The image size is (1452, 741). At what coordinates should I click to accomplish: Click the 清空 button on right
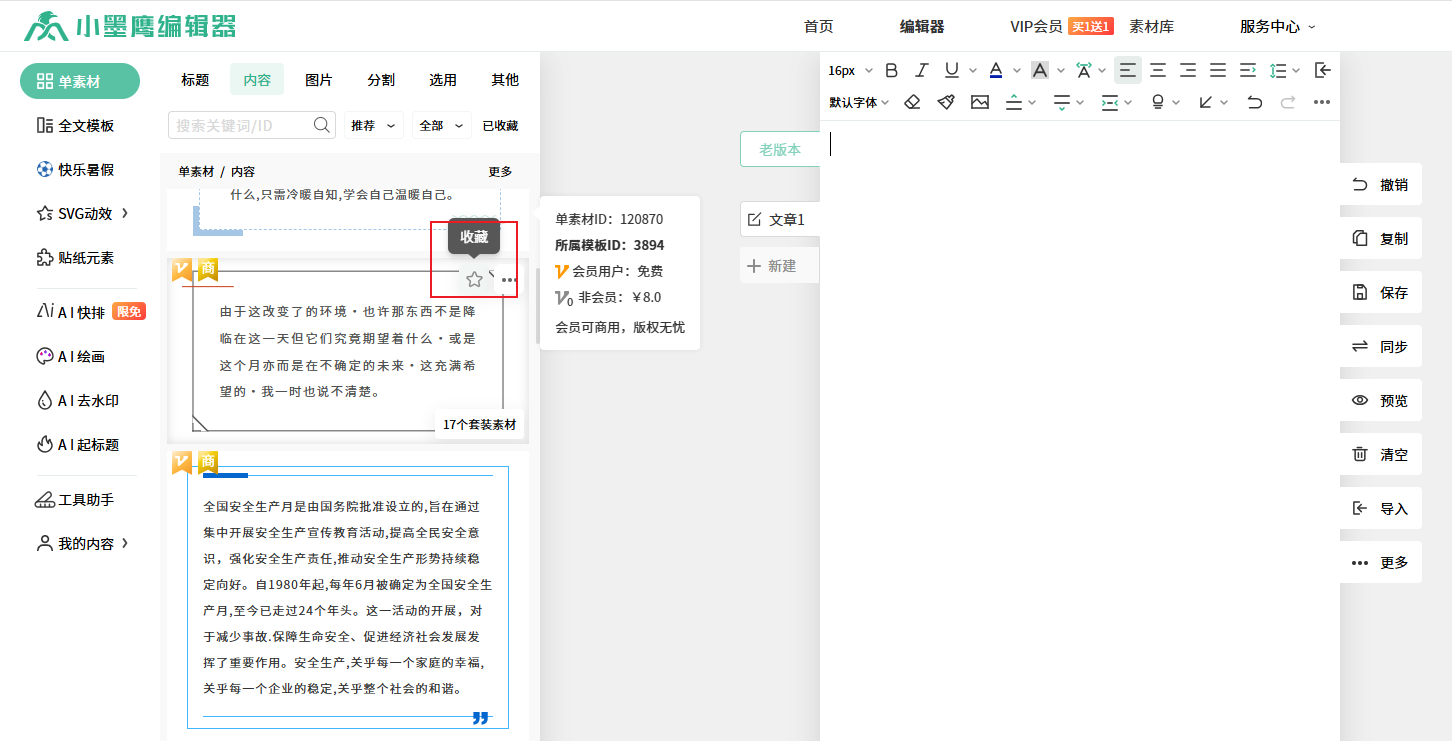(1380, 454)
